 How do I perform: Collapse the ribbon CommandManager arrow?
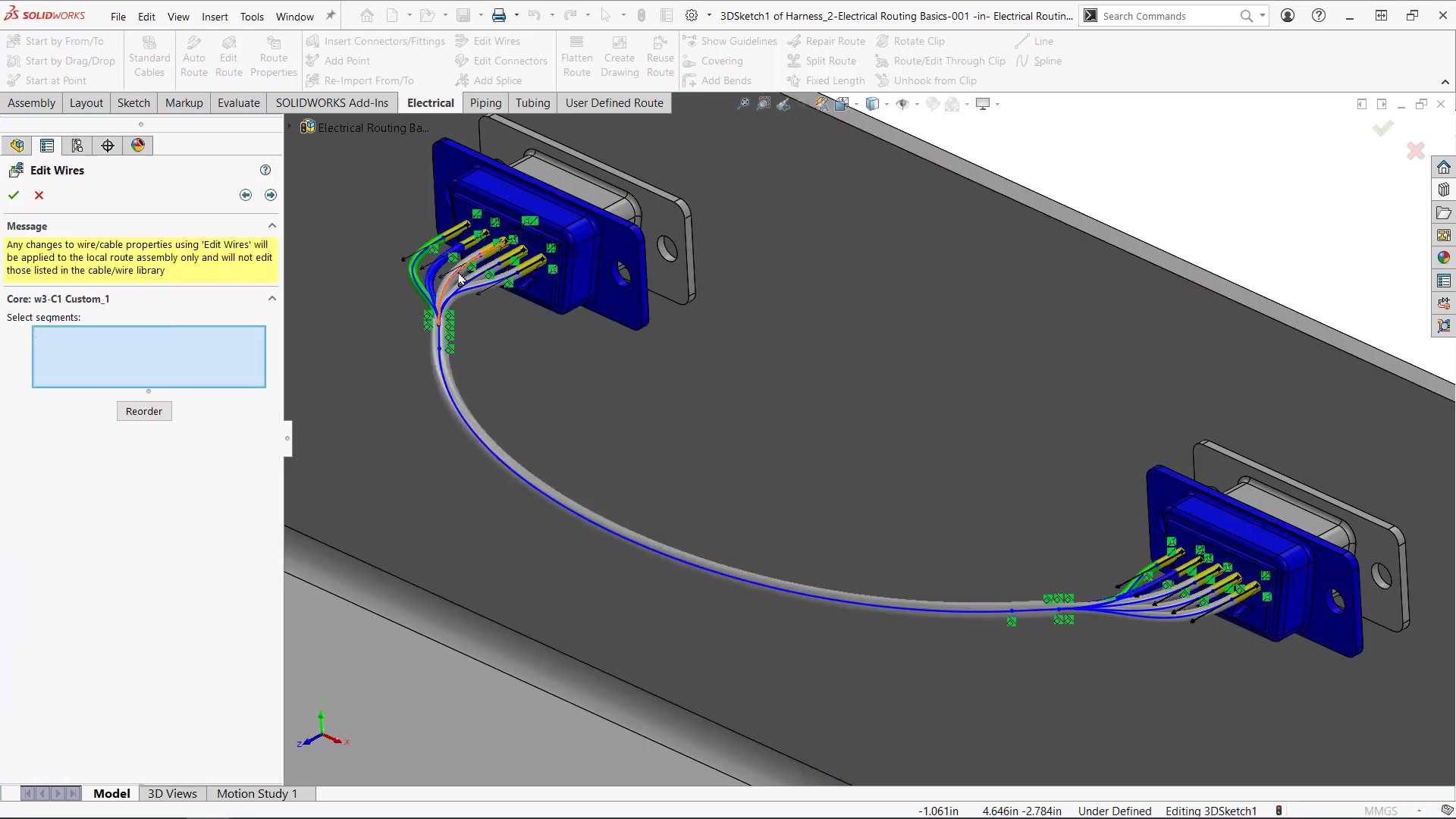pyautogui.click(x=1445, y=82)
